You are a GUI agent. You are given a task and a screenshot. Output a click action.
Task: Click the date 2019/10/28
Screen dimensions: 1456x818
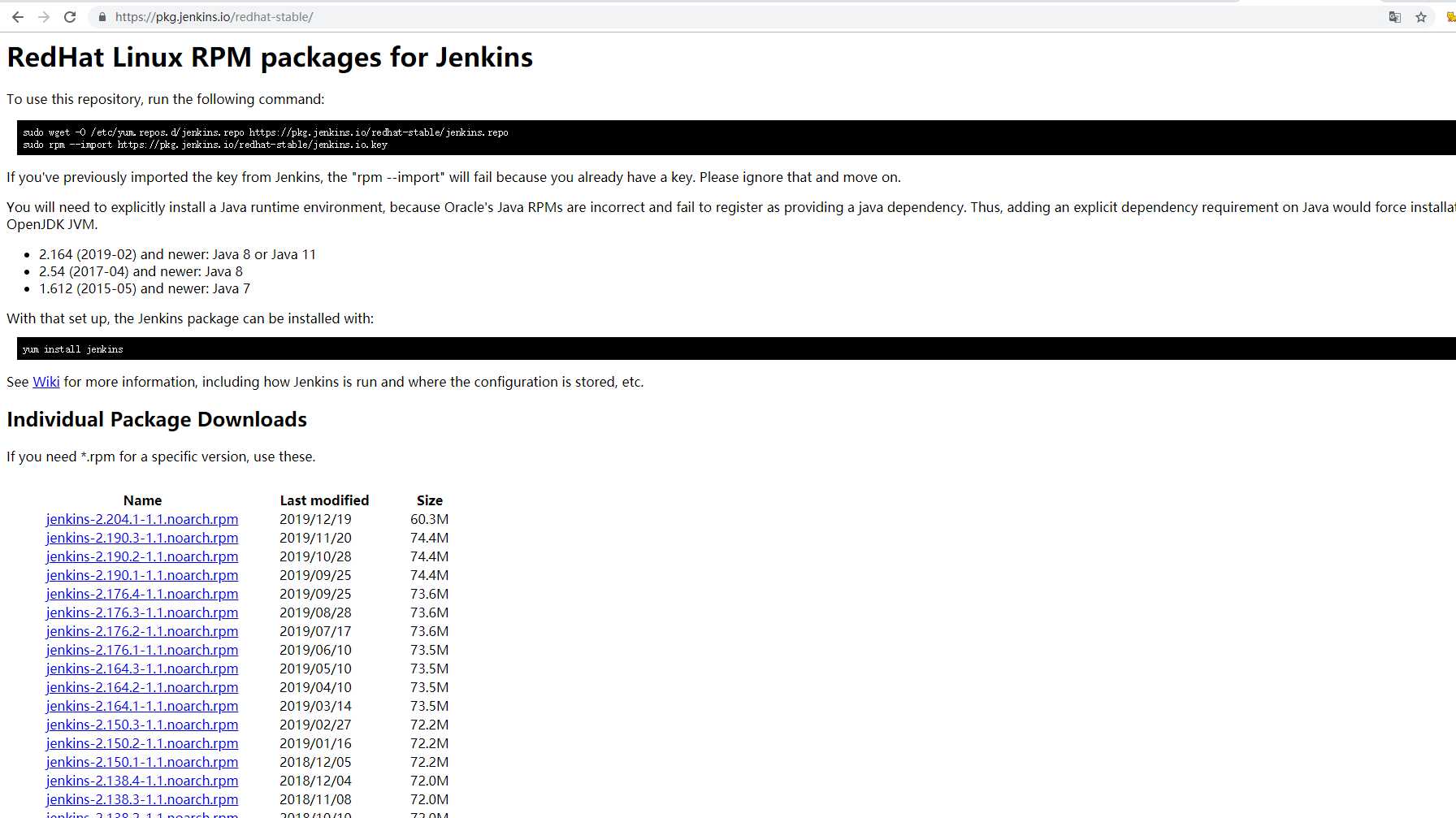pyautogui.click(x=315, y=556)
